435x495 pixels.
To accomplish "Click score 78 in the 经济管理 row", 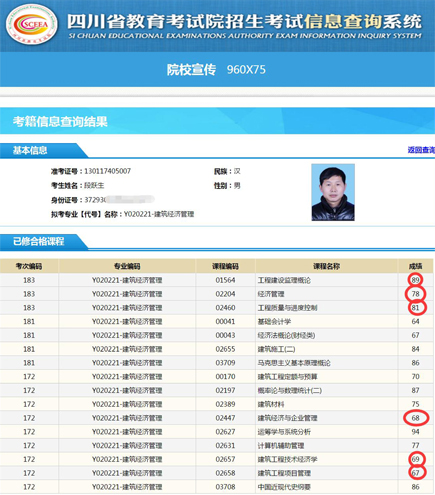I will click(x=415, y=294).
